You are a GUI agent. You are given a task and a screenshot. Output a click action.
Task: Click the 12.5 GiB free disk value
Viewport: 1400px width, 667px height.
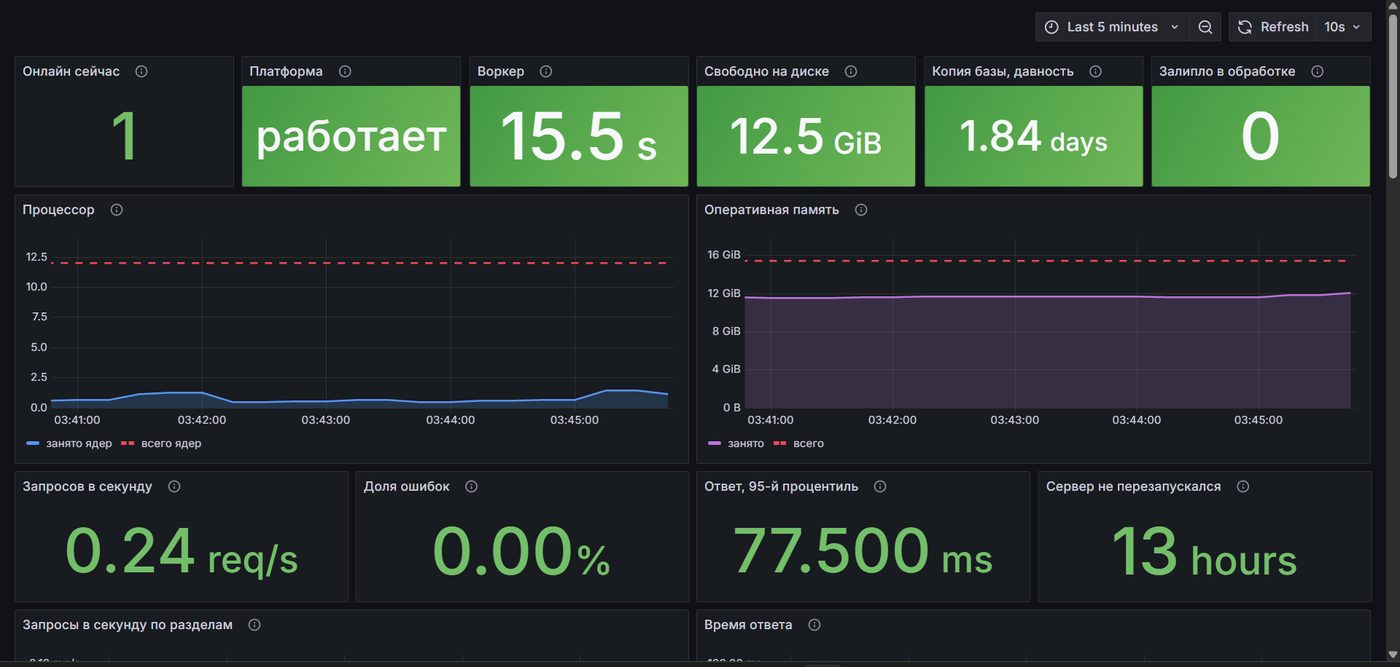coord(806,136)
